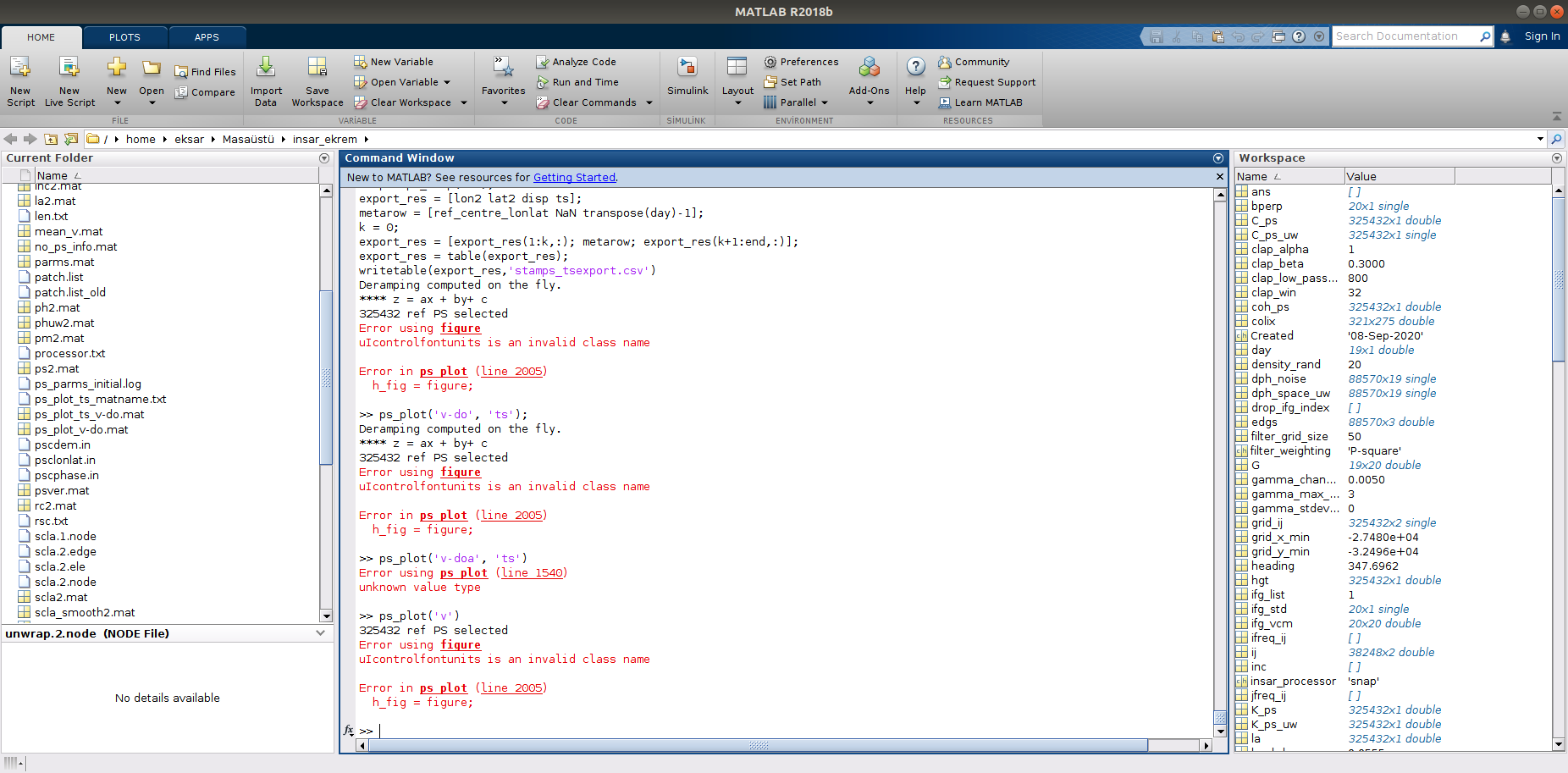Screen dimensions: 1568x773
Task: Collapse the unwrap.2.node details panel
Action: click(320, 633)
